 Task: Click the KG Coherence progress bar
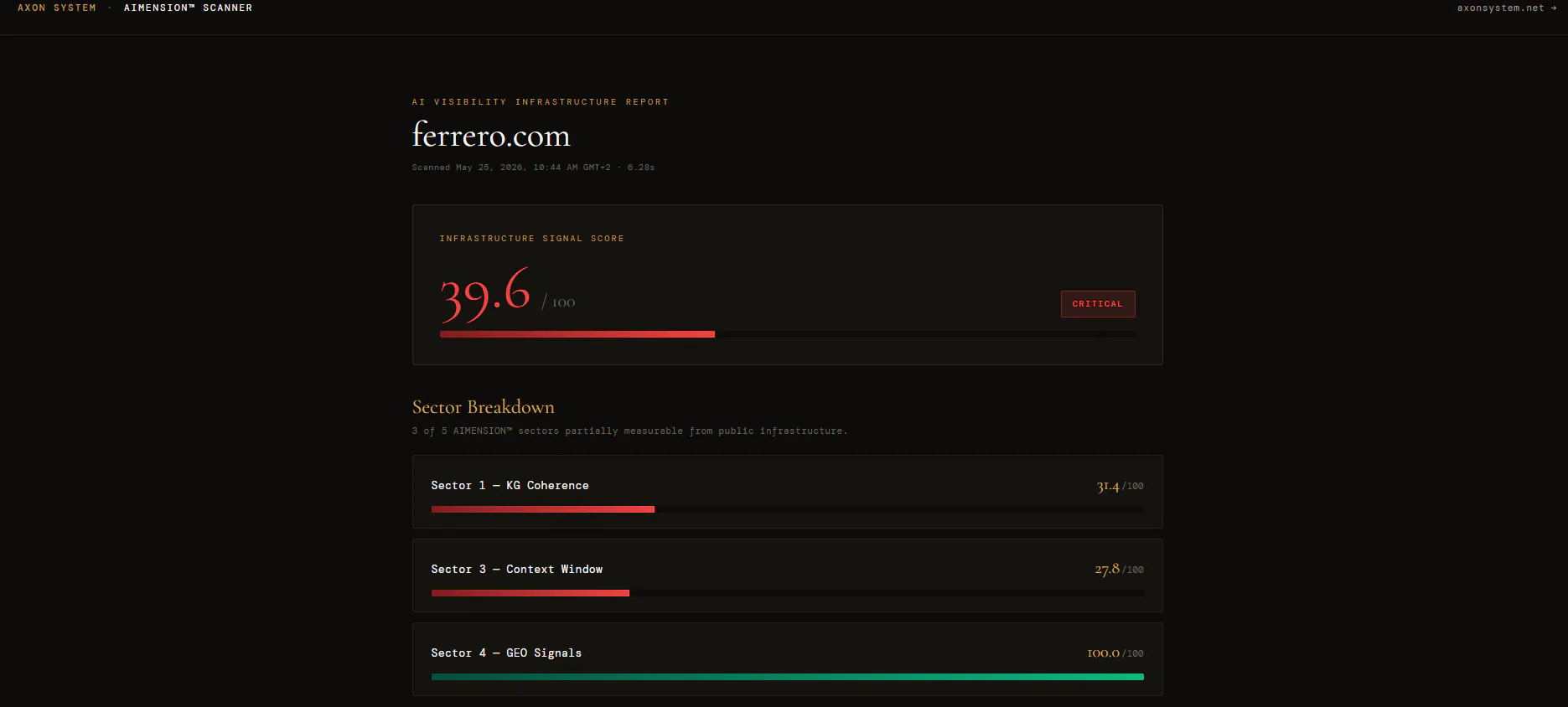[x=787, y=509]
